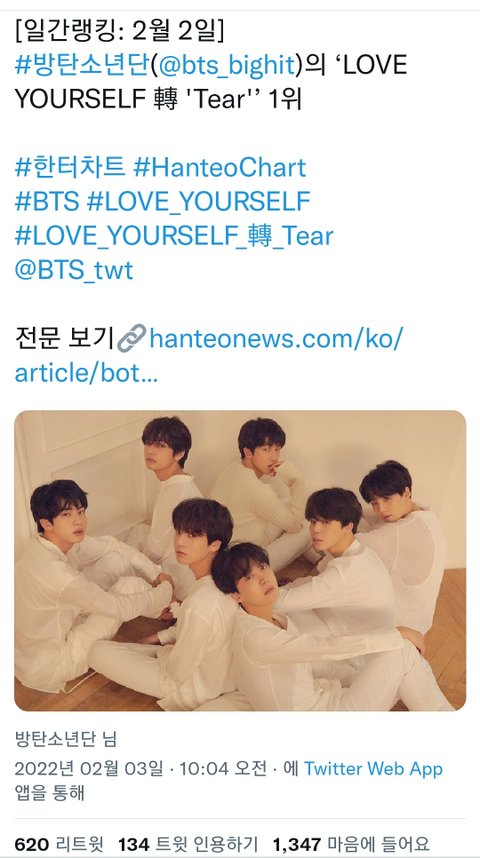The width and height of the screenshot is (480, 858).
Task: Open the #LOVE_YOURSELF hashtag
Action: (x=199, y=202)
